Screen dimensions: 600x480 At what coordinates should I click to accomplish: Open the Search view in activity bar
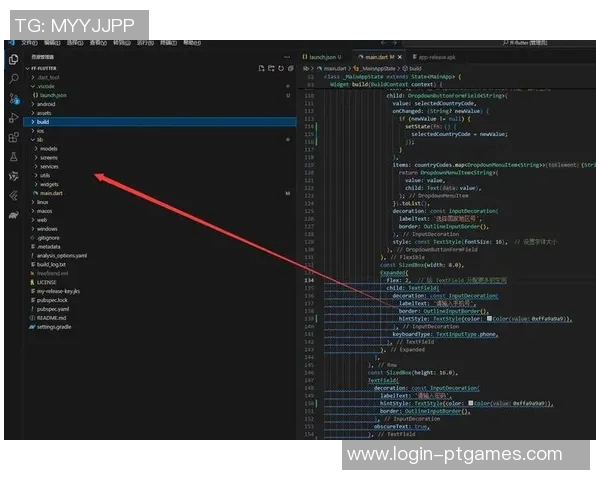point(13,77)
